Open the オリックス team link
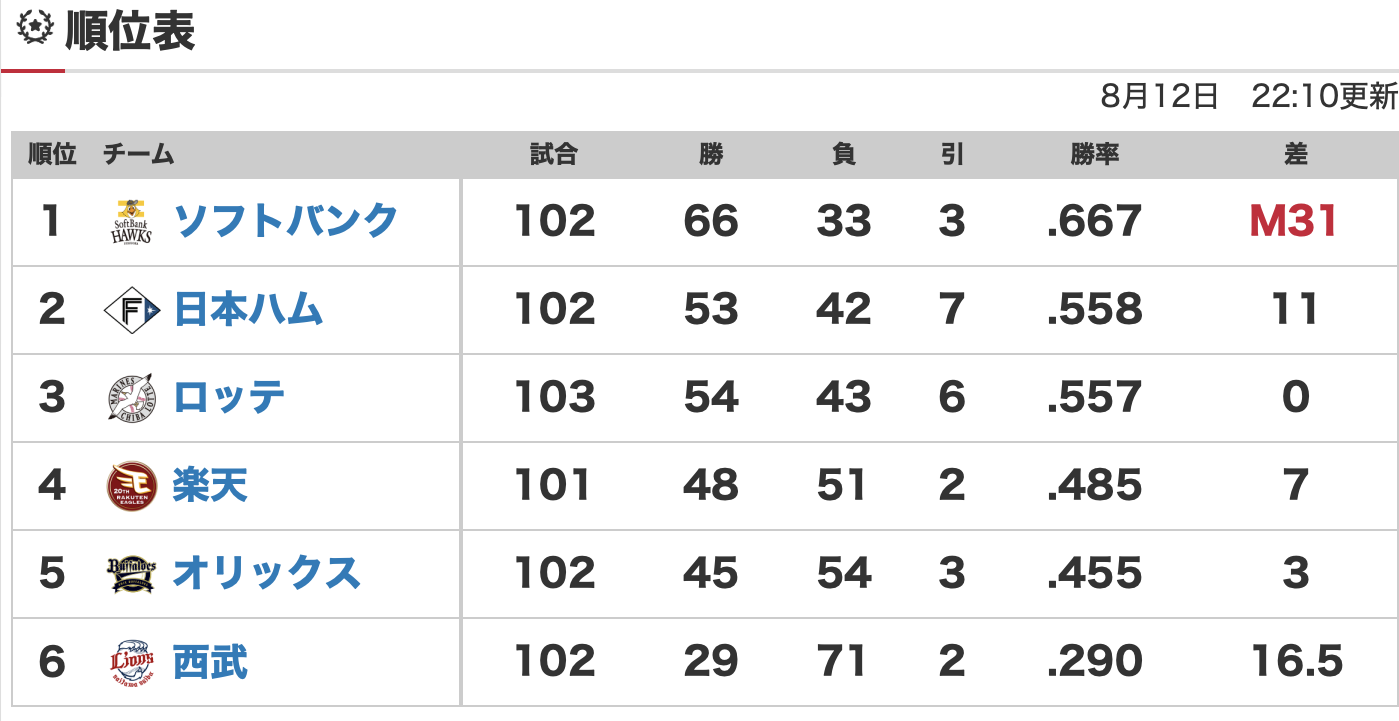The image size is (1399, 721). [266, 573]
